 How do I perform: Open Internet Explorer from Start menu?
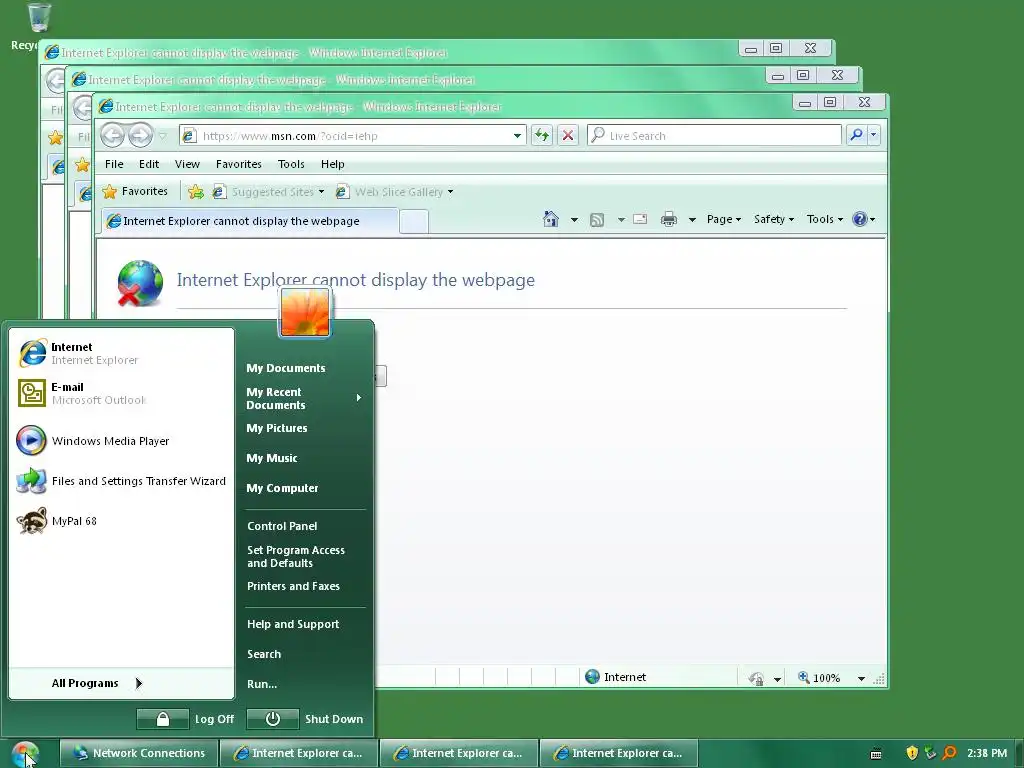coord(121,353)
